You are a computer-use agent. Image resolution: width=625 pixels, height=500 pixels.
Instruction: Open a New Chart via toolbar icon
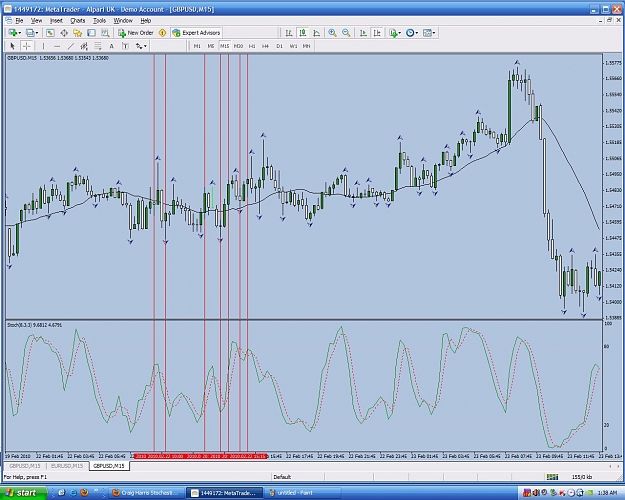(x=12, y=33)
